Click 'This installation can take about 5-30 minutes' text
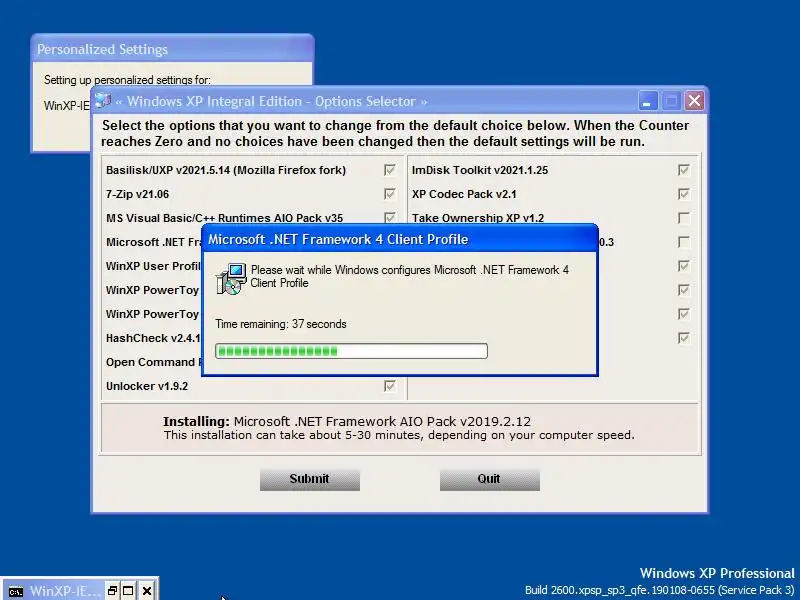The height and width of the screenshot is (600, 800). (399, 435)
